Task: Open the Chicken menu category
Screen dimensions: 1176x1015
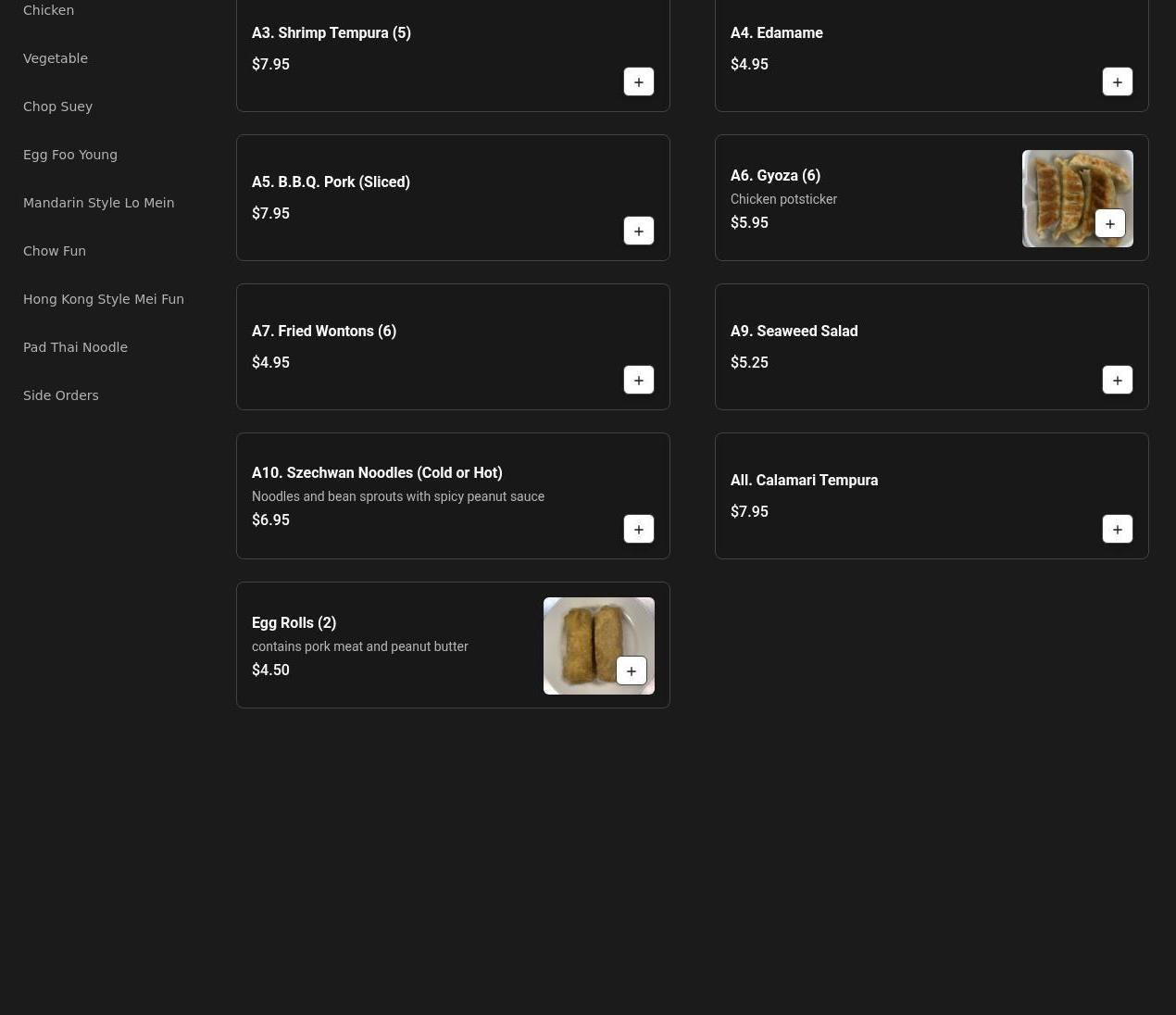Action: (x=48, y=10)
